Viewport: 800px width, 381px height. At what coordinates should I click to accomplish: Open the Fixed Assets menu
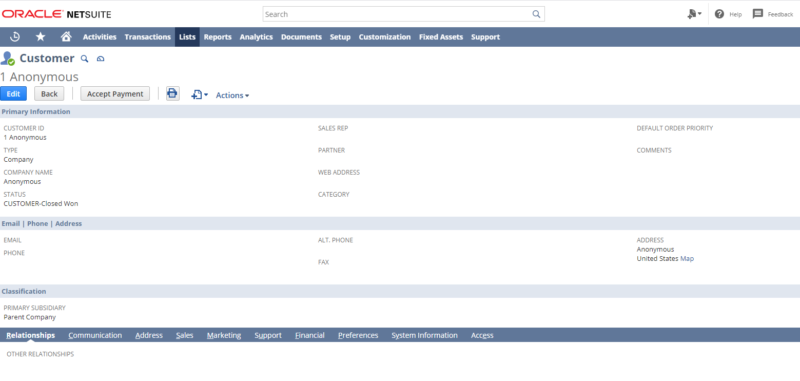(441, 37)
